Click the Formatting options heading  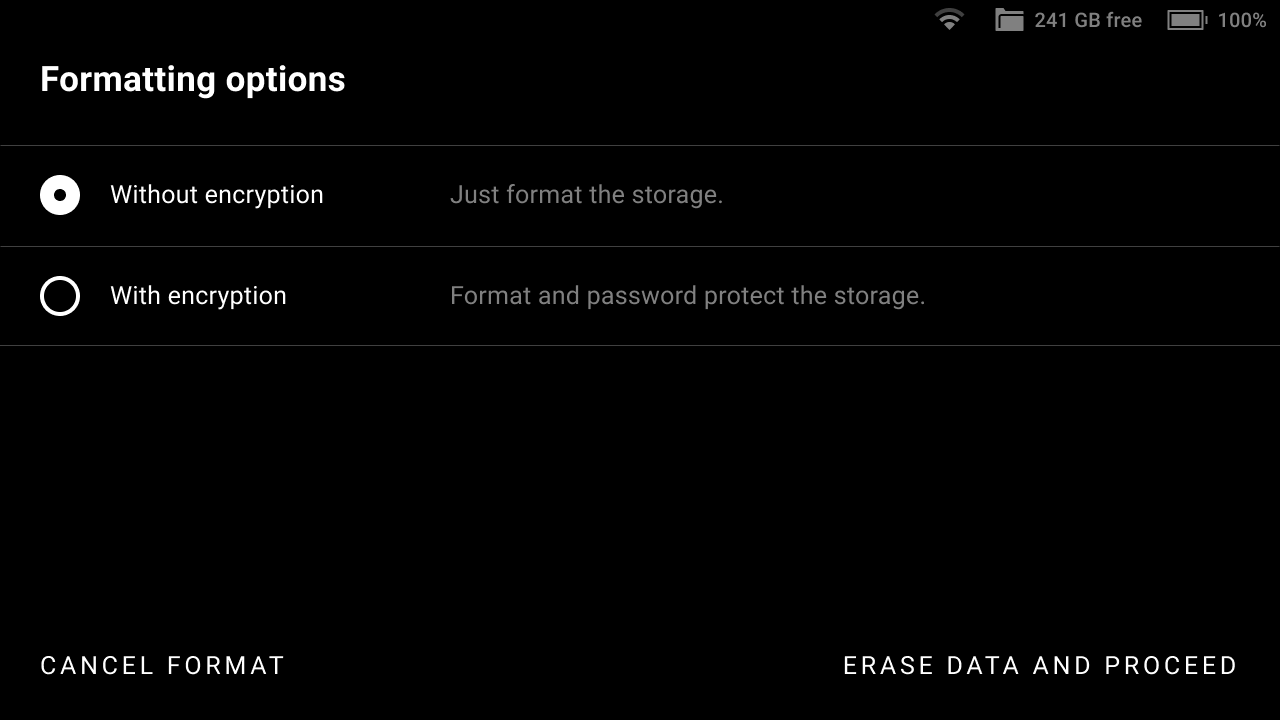tap(192, 80)
